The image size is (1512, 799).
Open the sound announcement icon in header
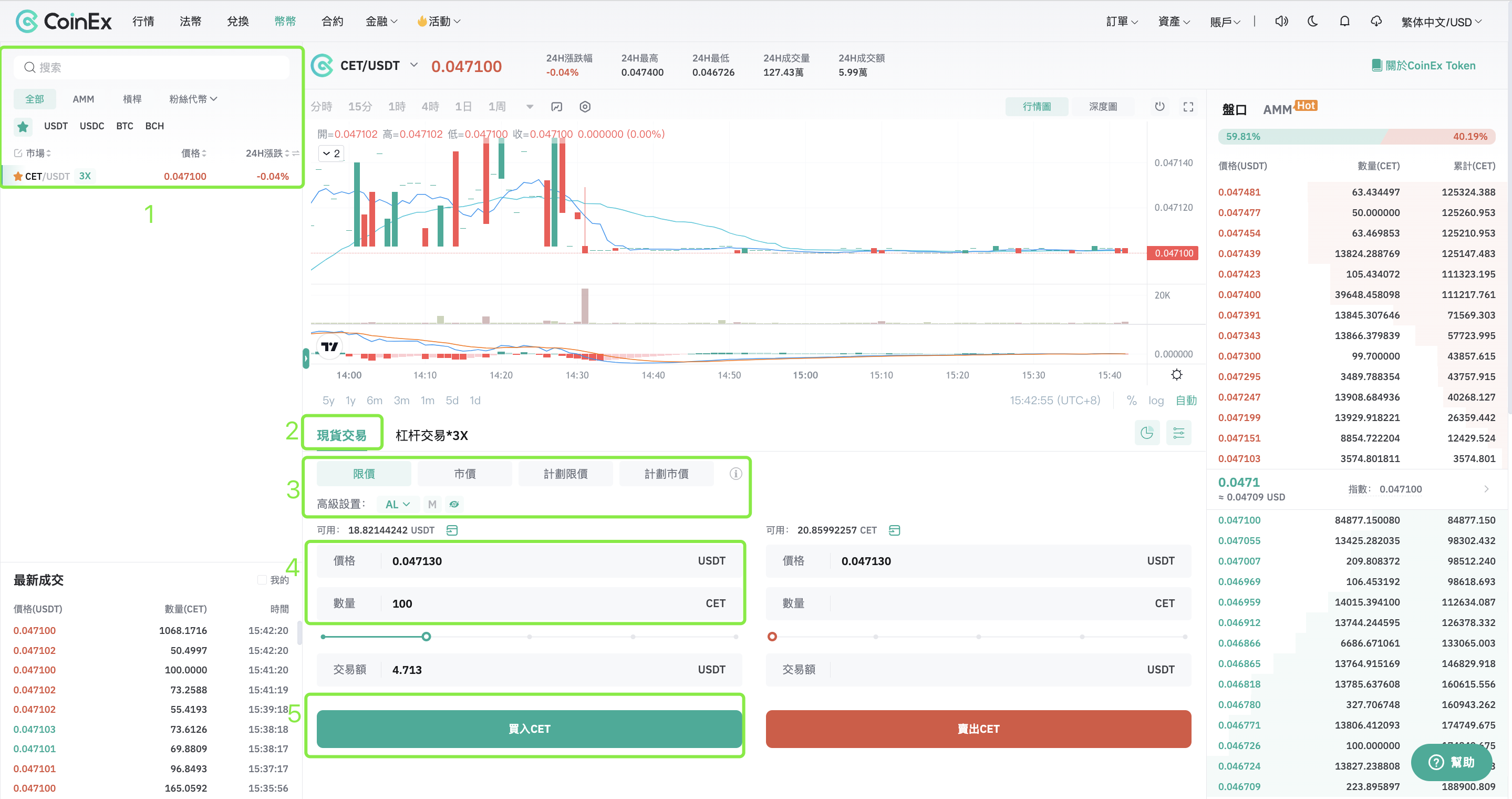click(1281, 21)
